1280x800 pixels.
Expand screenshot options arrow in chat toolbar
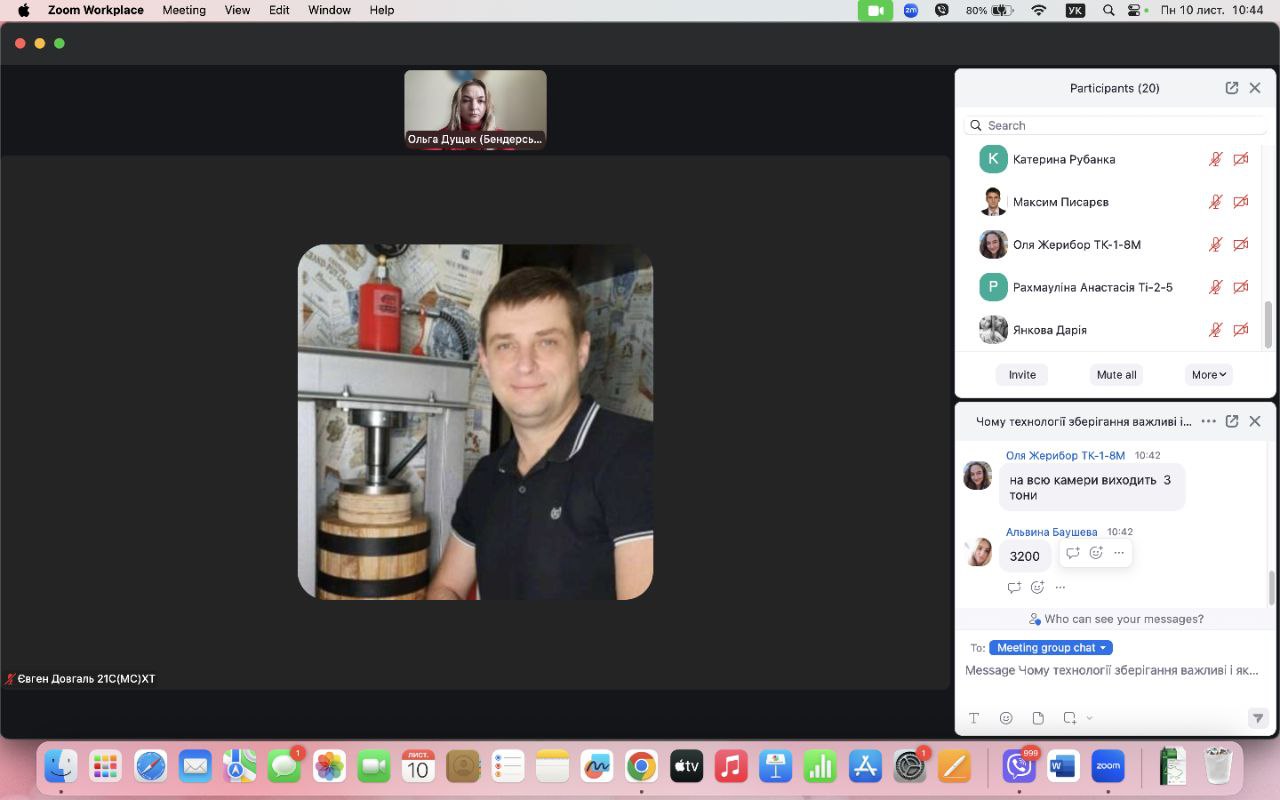1089,718
